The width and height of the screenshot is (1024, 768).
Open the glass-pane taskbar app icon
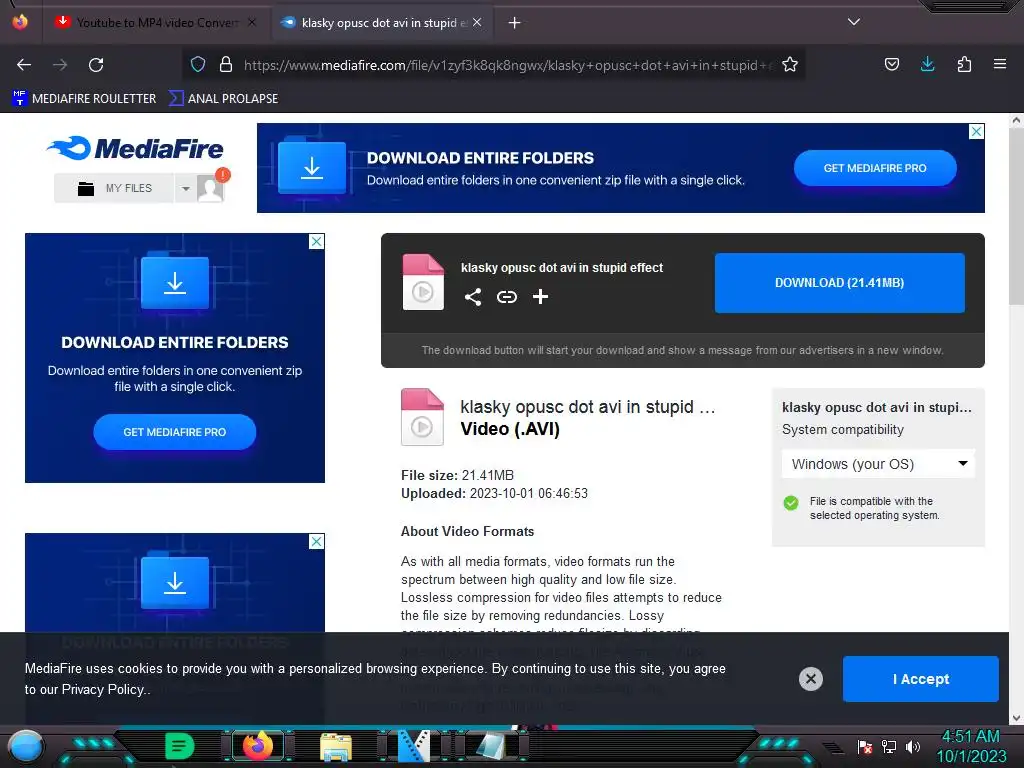(492, 746)
